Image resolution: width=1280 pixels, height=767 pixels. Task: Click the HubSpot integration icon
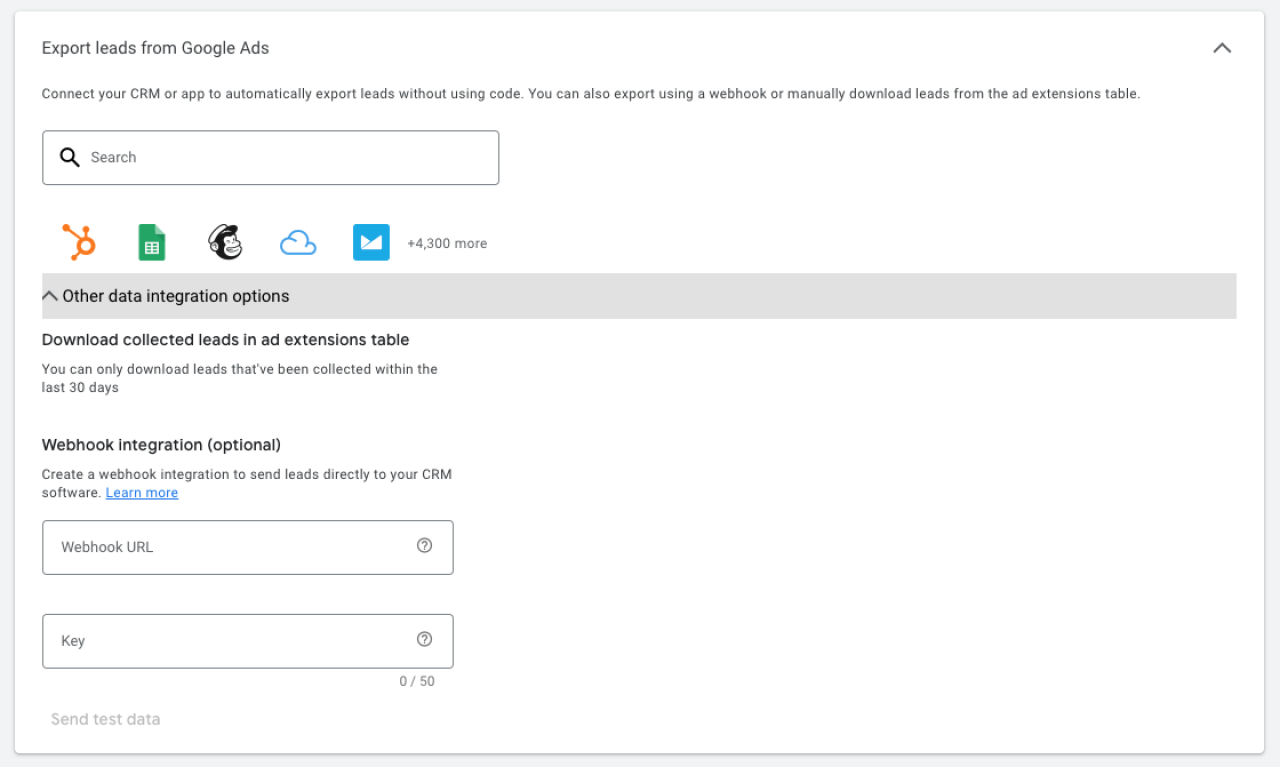[79, 242]
